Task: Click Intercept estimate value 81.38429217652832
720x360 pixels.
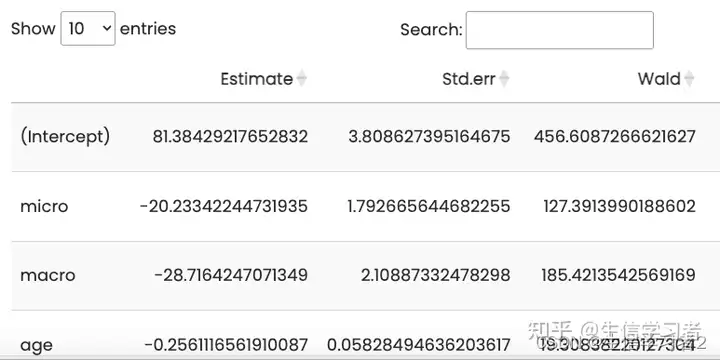Action: pyautogui.click(x=230, y=136)
